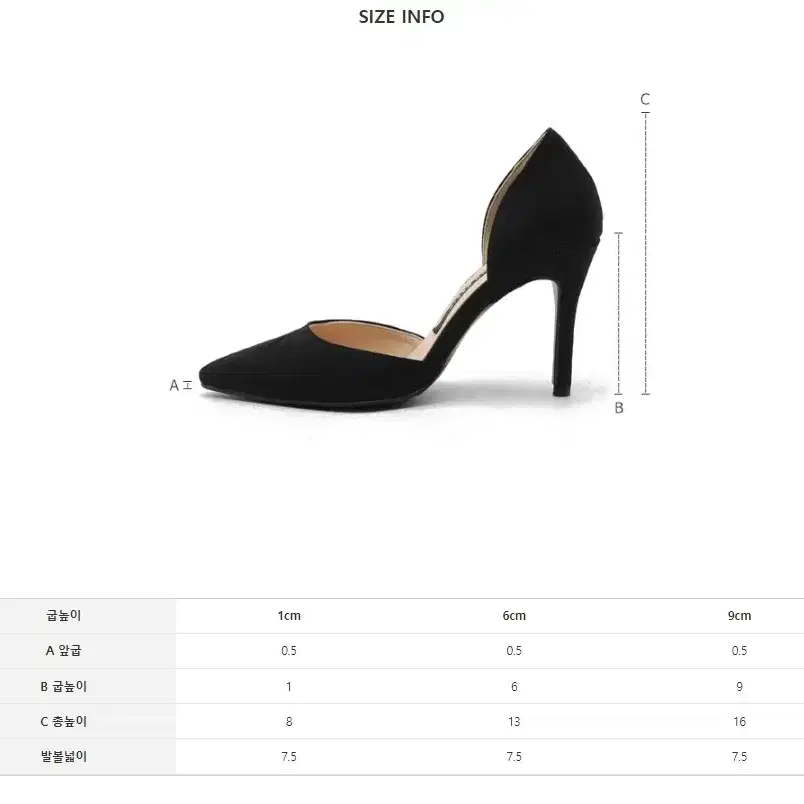Select the 9cm column header
Viewport: 804px width, 804px height.
point(739,616)
